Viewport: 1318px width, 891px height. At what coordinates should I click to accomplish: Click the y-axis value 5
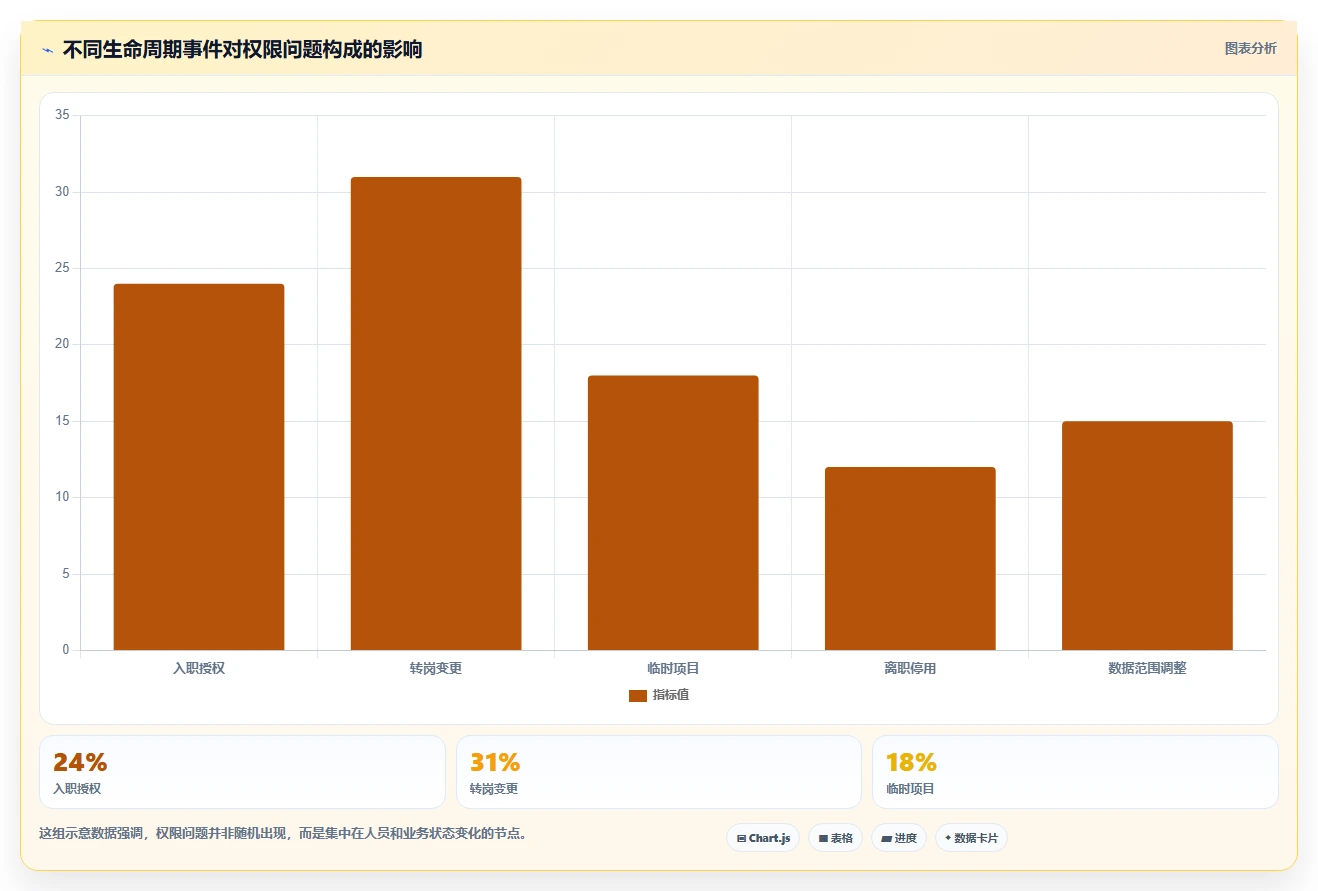click(x=65, y=574)
